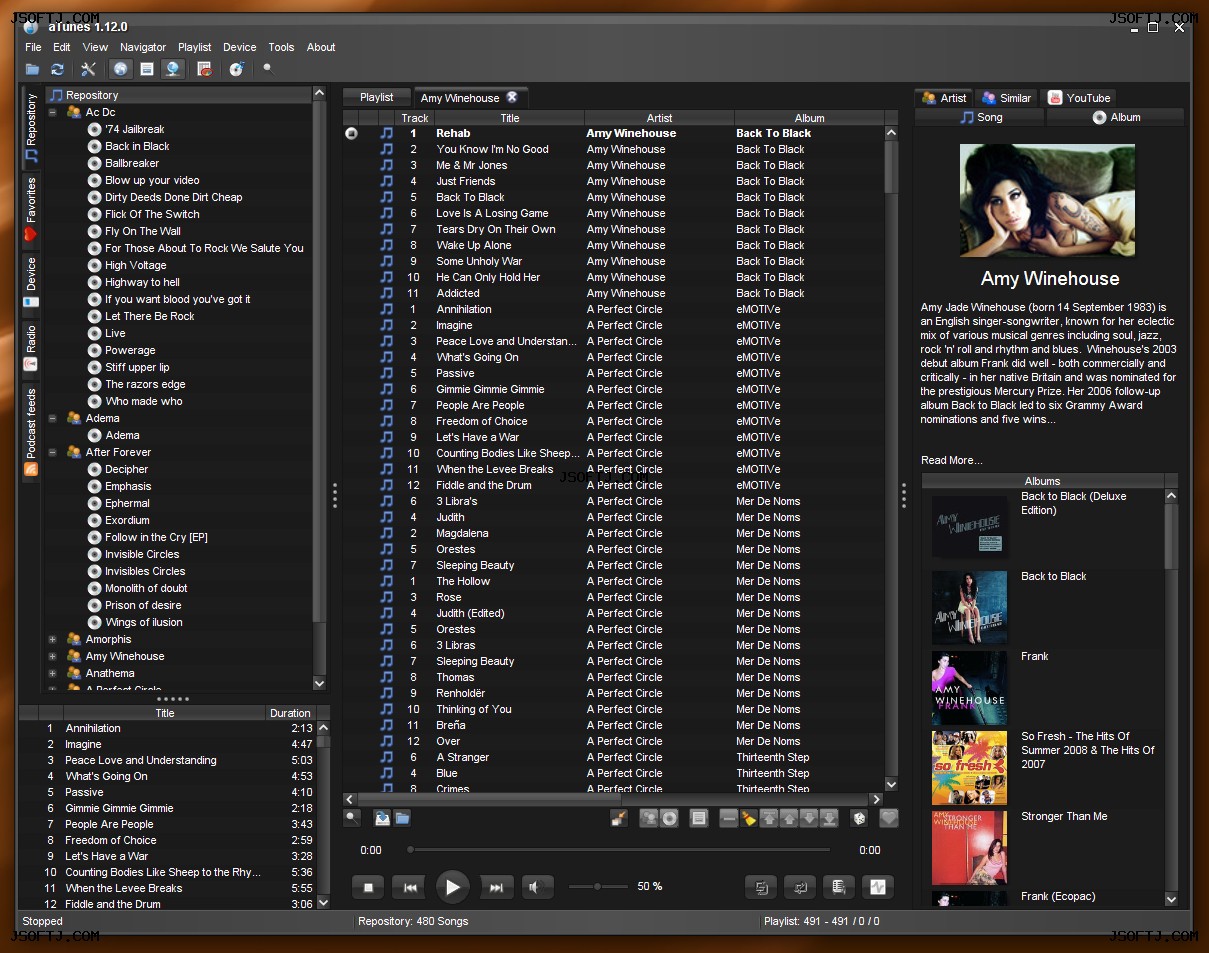The height and width of the screenshot is (953, 1209).
Task: Switch to the Playlist tab
Action: point(376,97)
